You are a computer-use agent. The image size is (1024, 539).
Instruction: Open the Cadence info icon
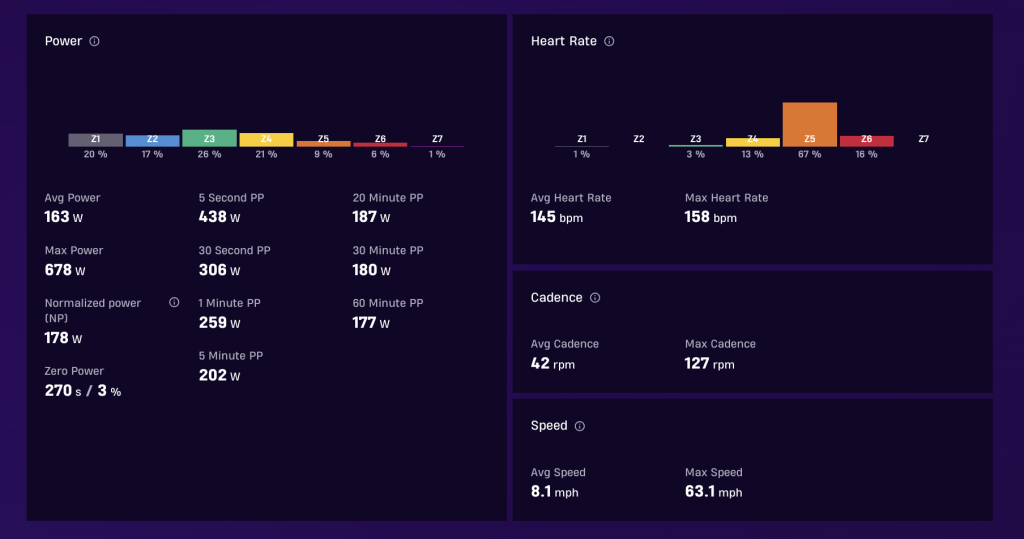coord(594,298)
